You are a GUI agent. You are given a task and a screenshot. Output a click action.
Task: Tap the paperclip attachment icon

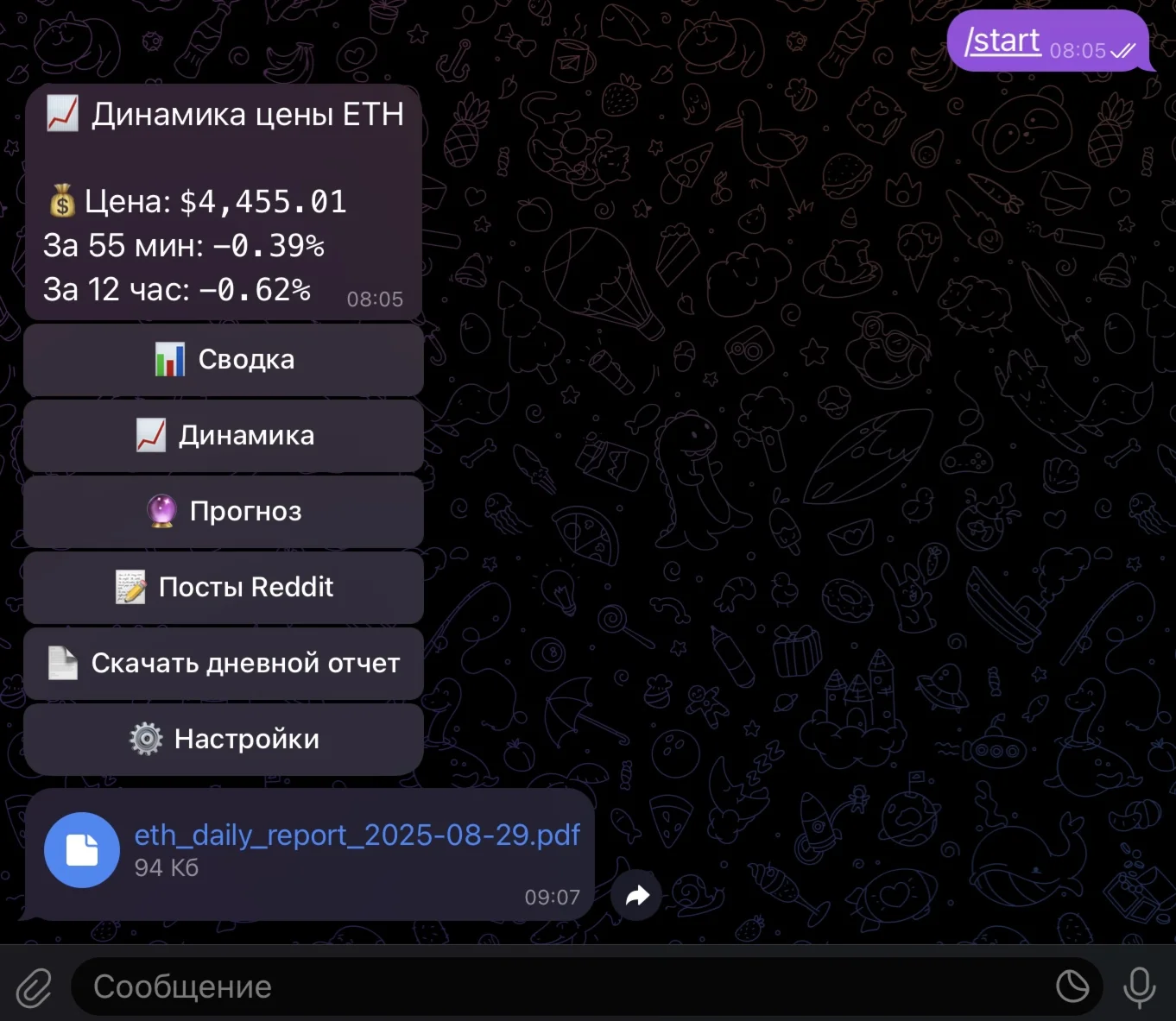pyautogui.click(x=35, y=987)
